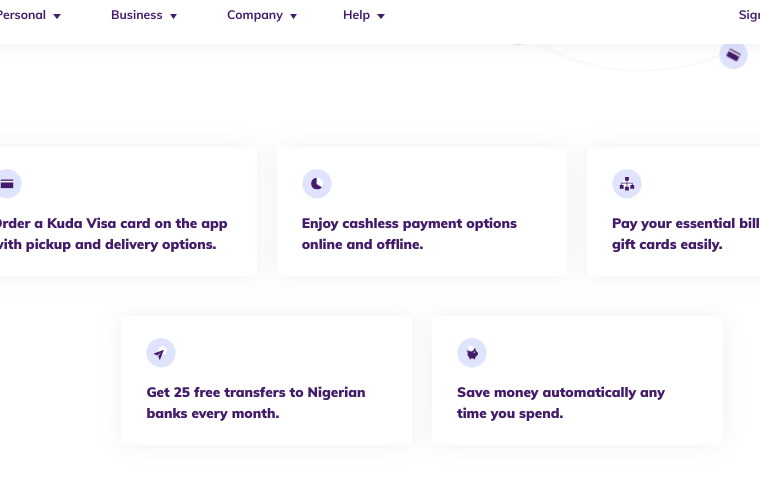Screen dimensions: 760x503
Task: Select the cashless payment options card text
Action: pyautogui.click(x=409, y=234)
